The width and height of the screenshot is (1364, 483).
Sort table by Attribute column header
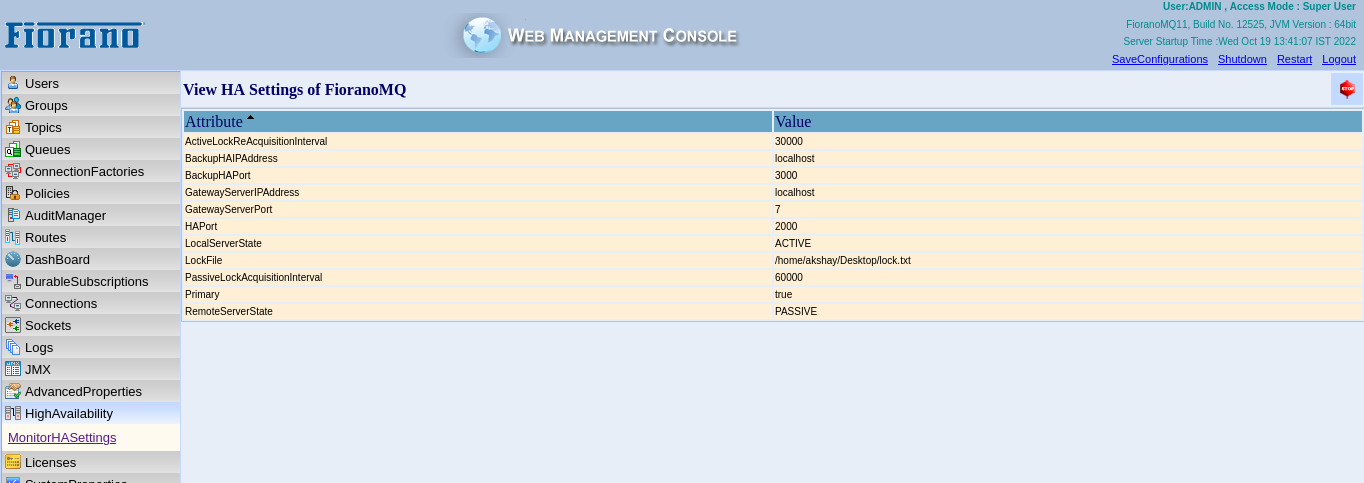tap(214, 122)
